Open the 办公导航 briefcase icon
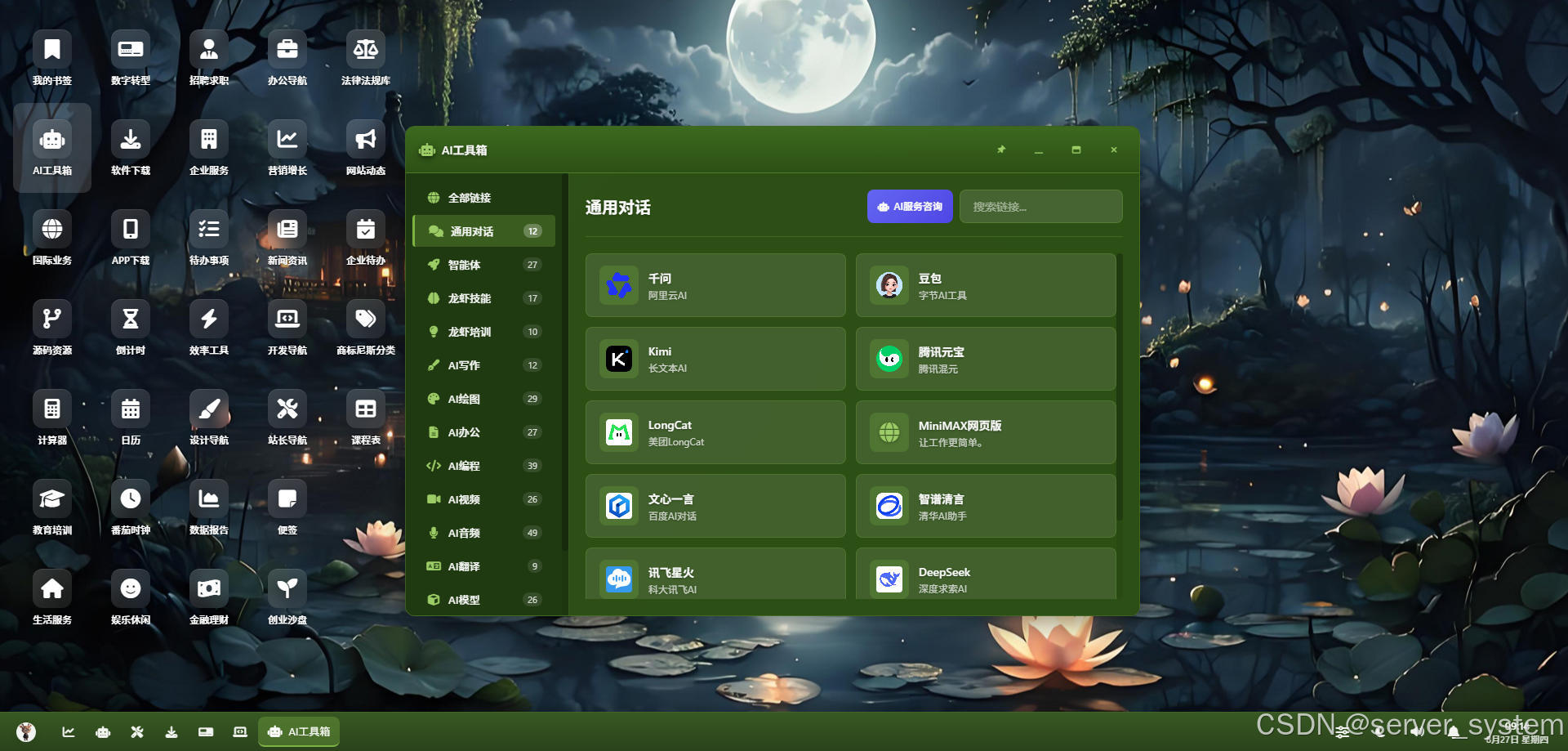 [287, 58]
